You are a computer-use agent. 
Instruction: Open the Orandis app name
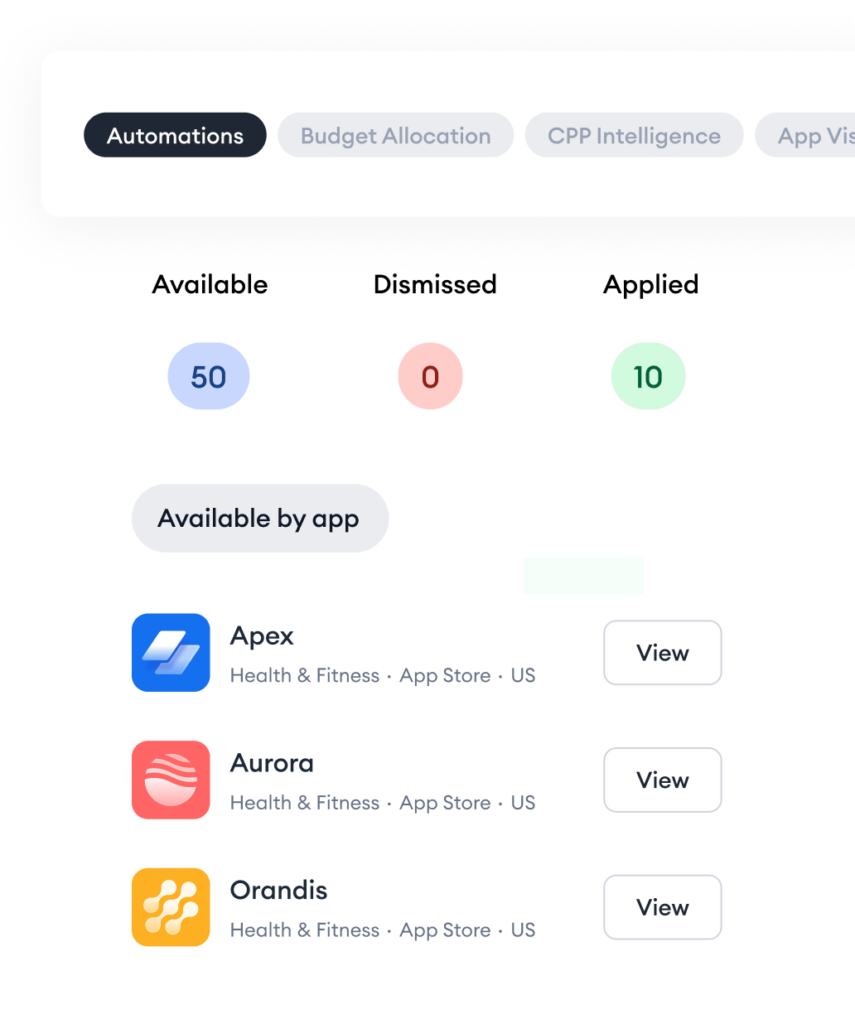279,890
